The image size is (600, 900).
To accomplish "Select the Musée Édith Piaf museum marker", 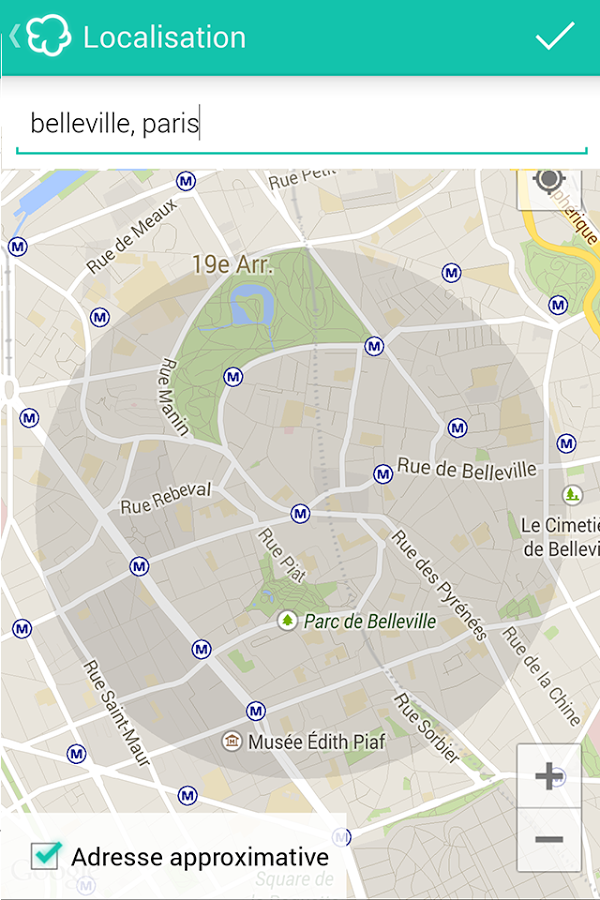I will point(231,741).
